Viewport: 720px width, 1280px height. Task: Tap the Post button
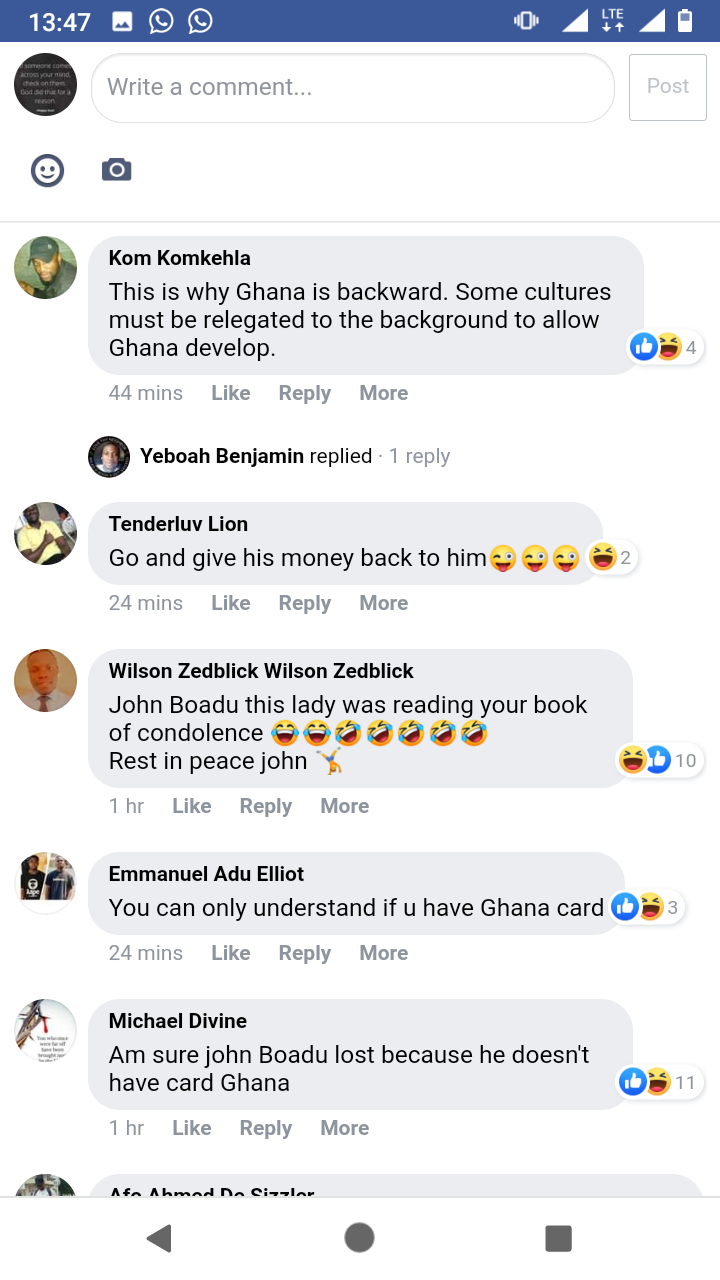click(x=668, y=87)
